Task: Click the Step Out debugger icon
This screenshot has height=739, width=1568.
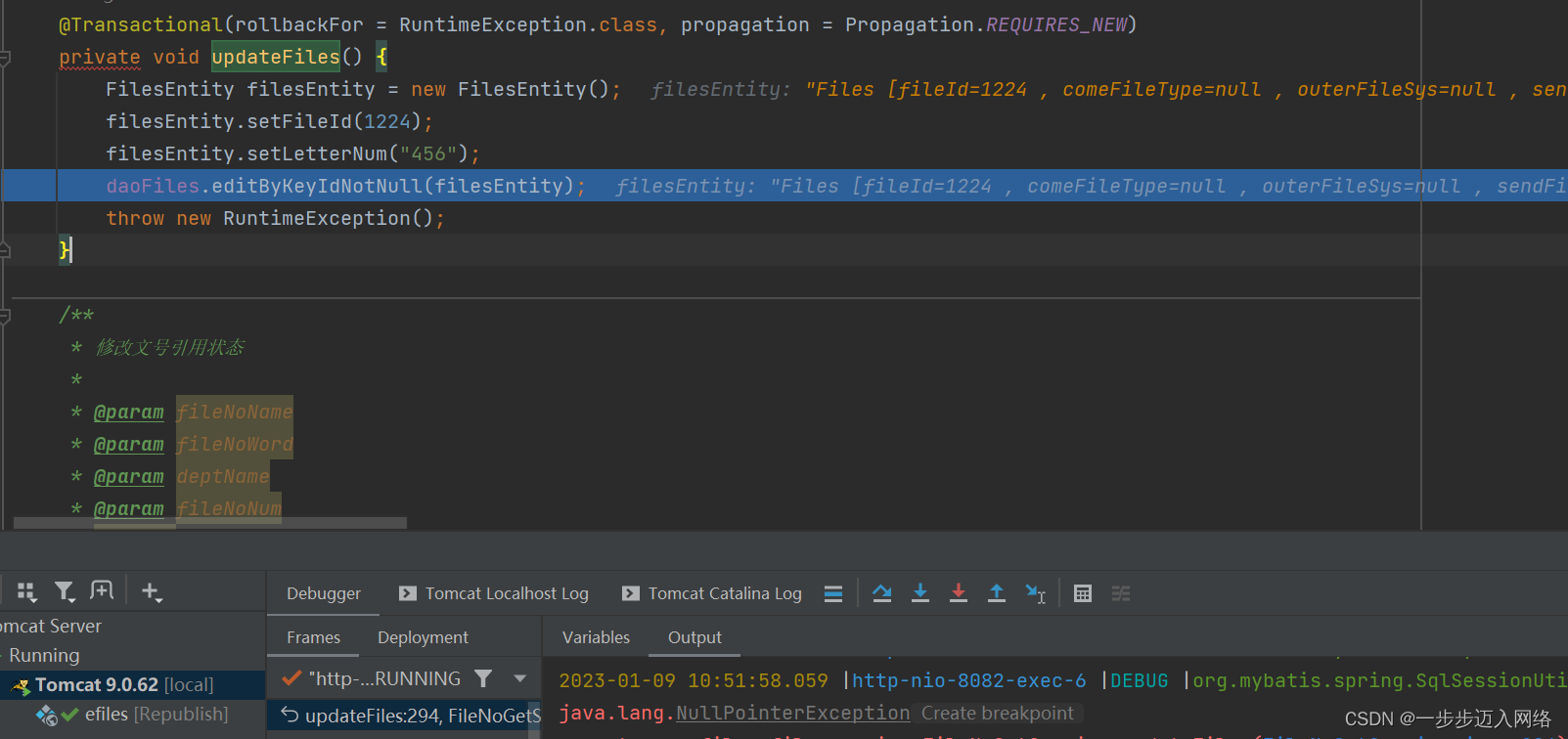Action: tap(997, 593)
